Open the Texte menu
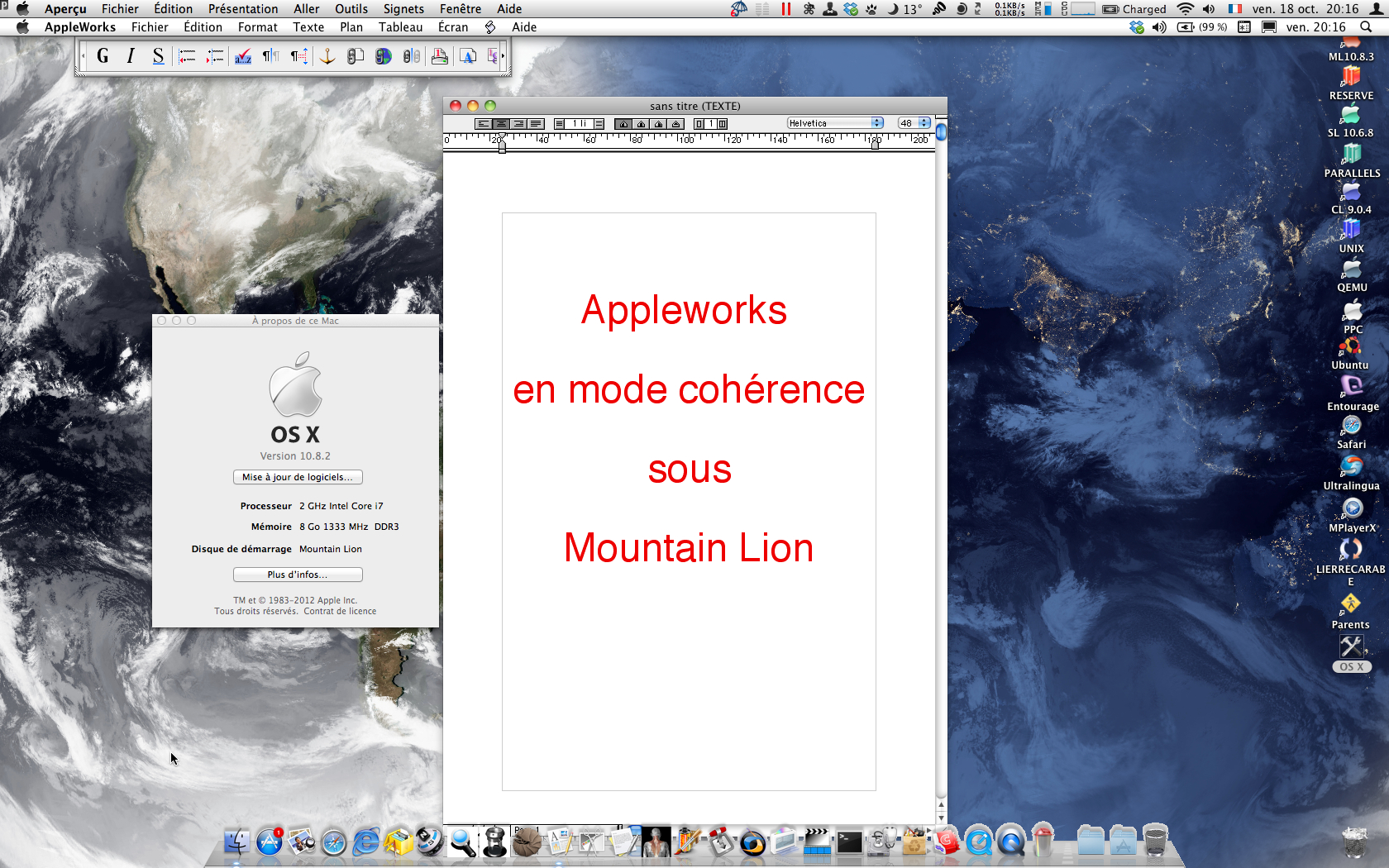Screen dimensions: 1389x868 (308, 27)
